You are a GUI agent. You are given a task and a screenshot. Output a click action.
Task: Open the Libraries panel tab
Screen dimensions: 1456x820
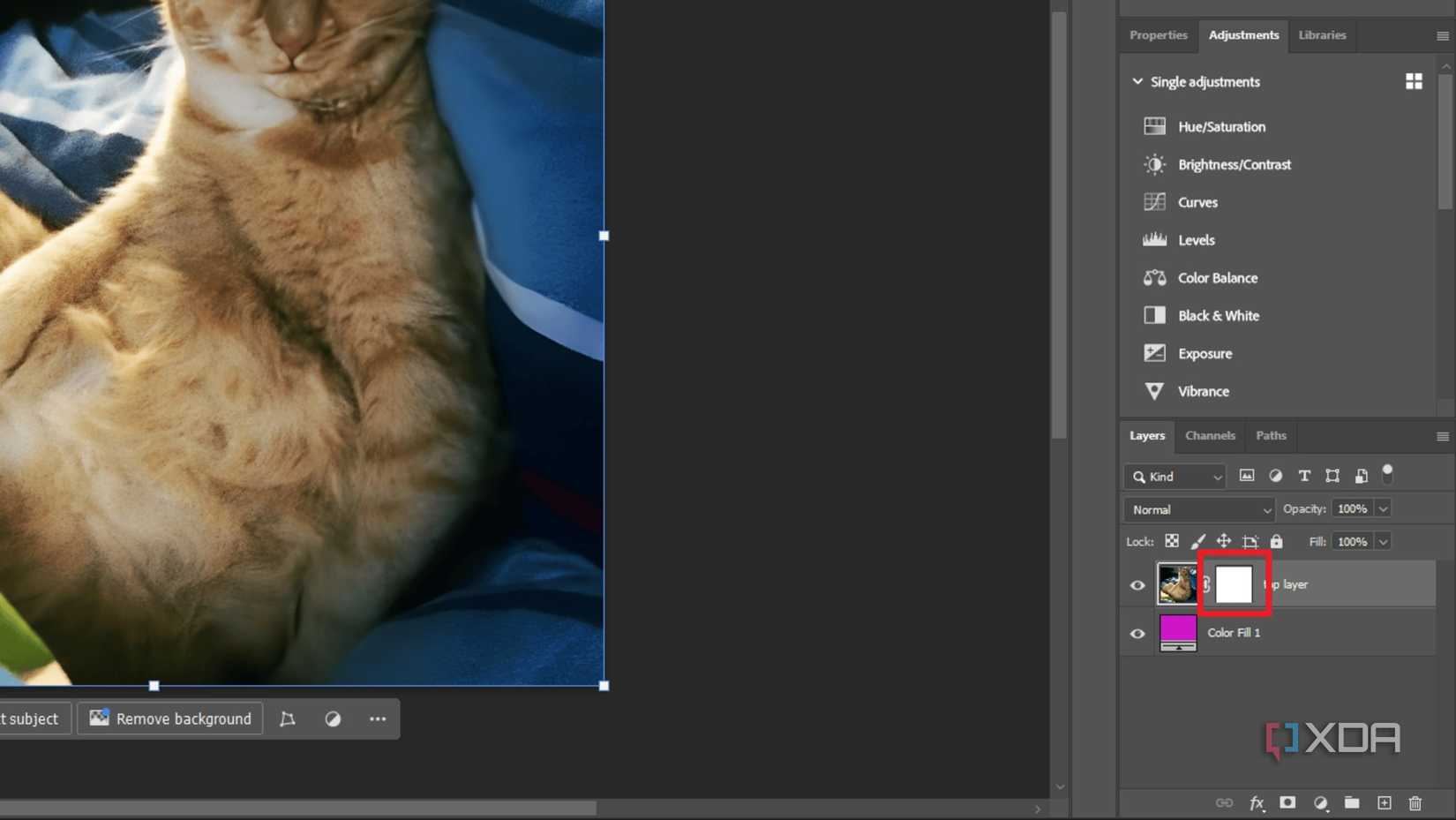click(1322, 35)
